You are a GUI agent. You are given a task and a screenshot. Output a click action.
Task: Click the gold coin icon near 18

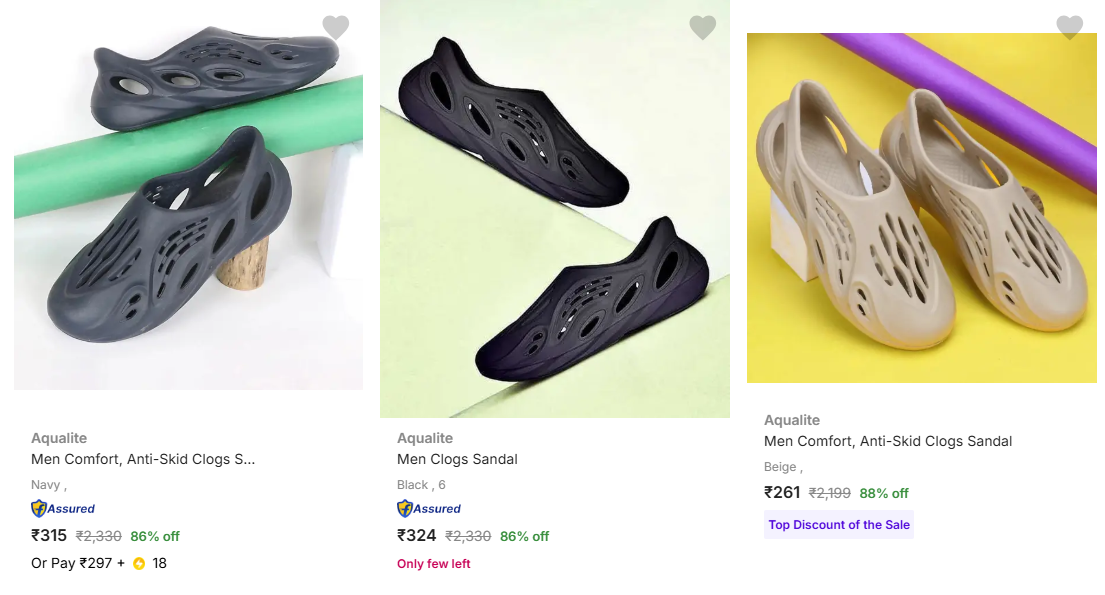coord(139,563)
